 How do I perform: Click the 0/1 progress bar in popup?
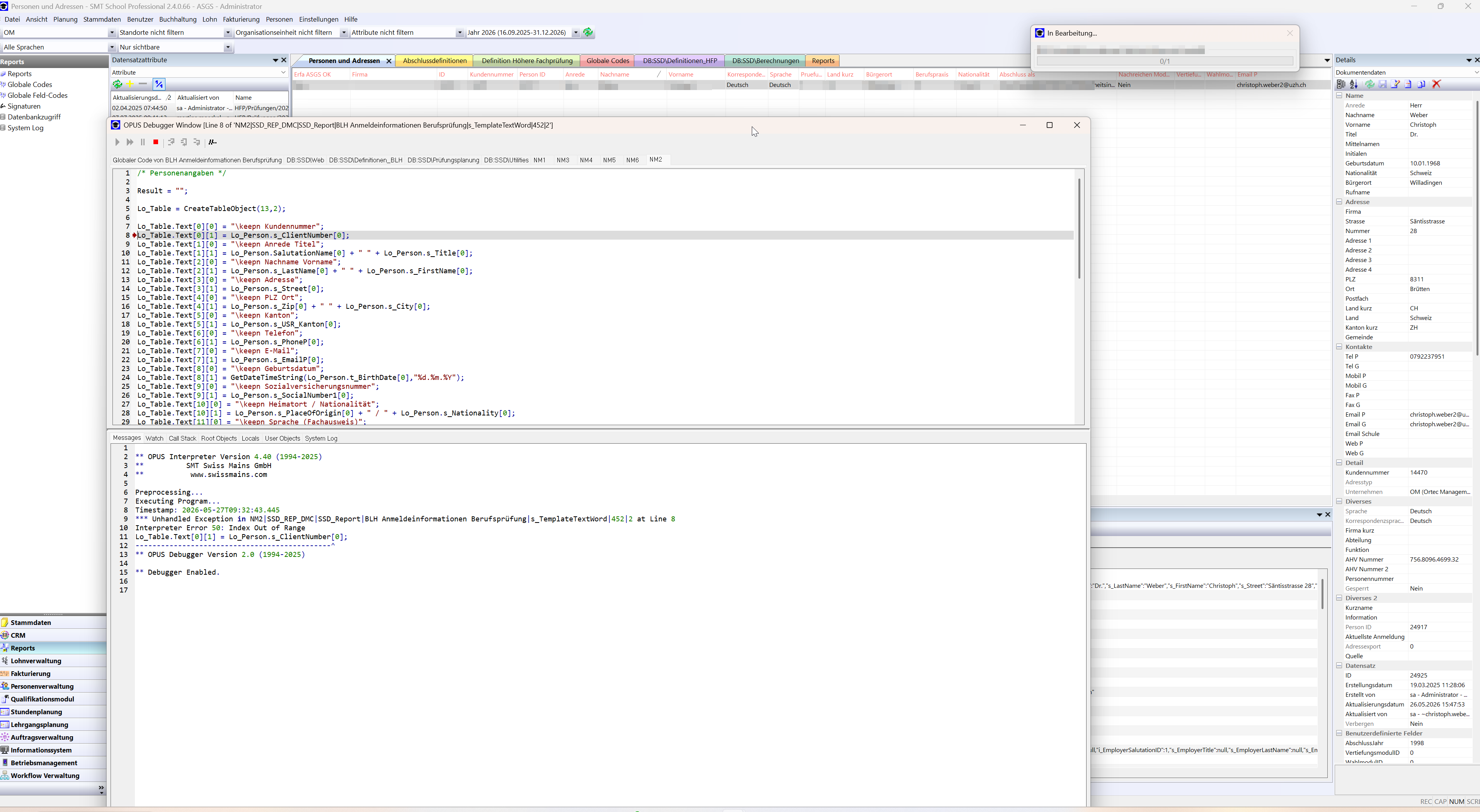click(1165, 61)
